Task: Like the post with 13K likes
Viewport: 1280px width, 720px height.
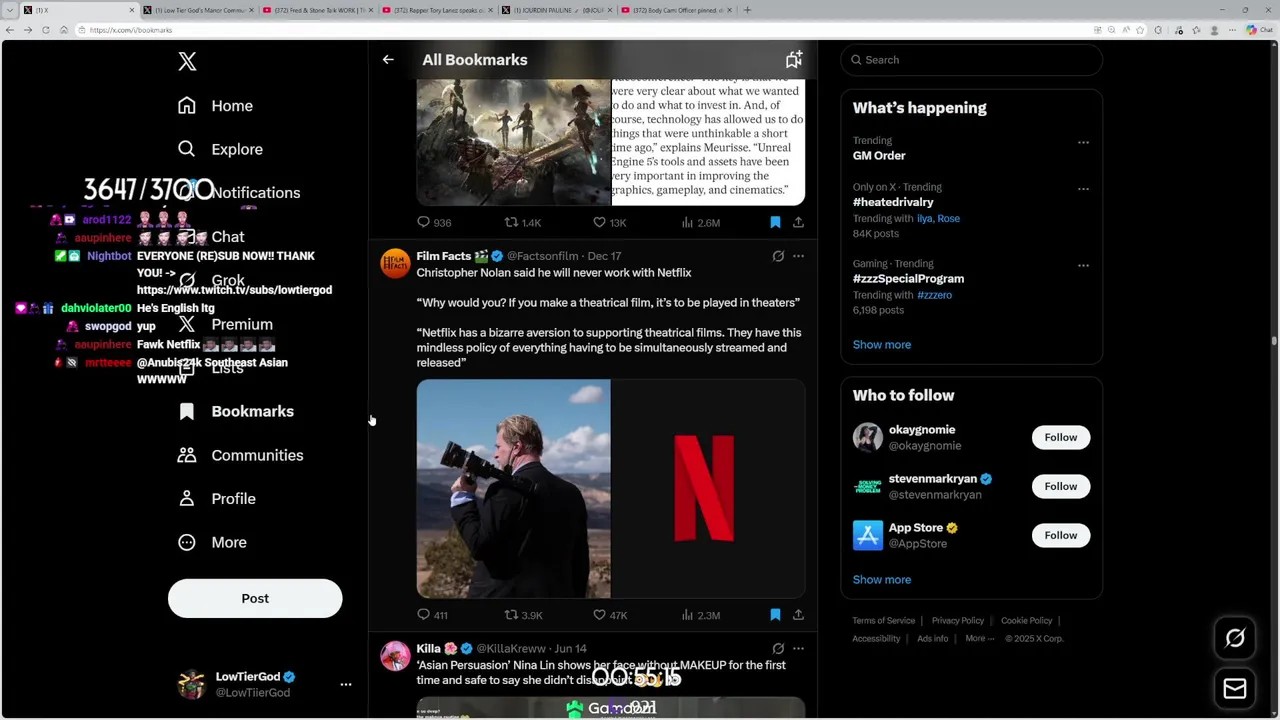Action: coord(610,222)
